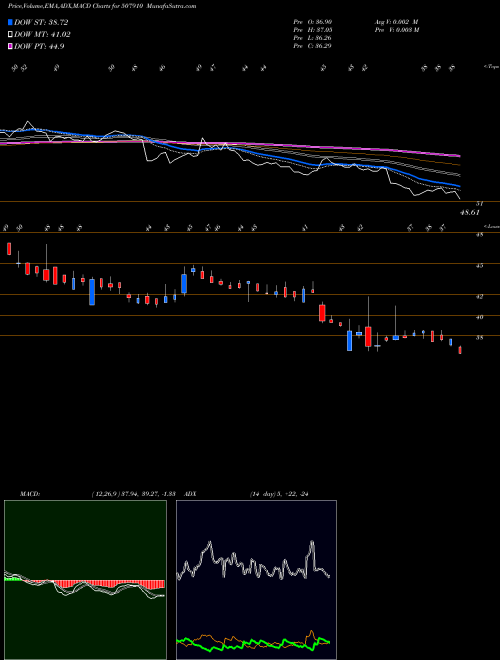Click the 42 price axis label

(479, 296)
